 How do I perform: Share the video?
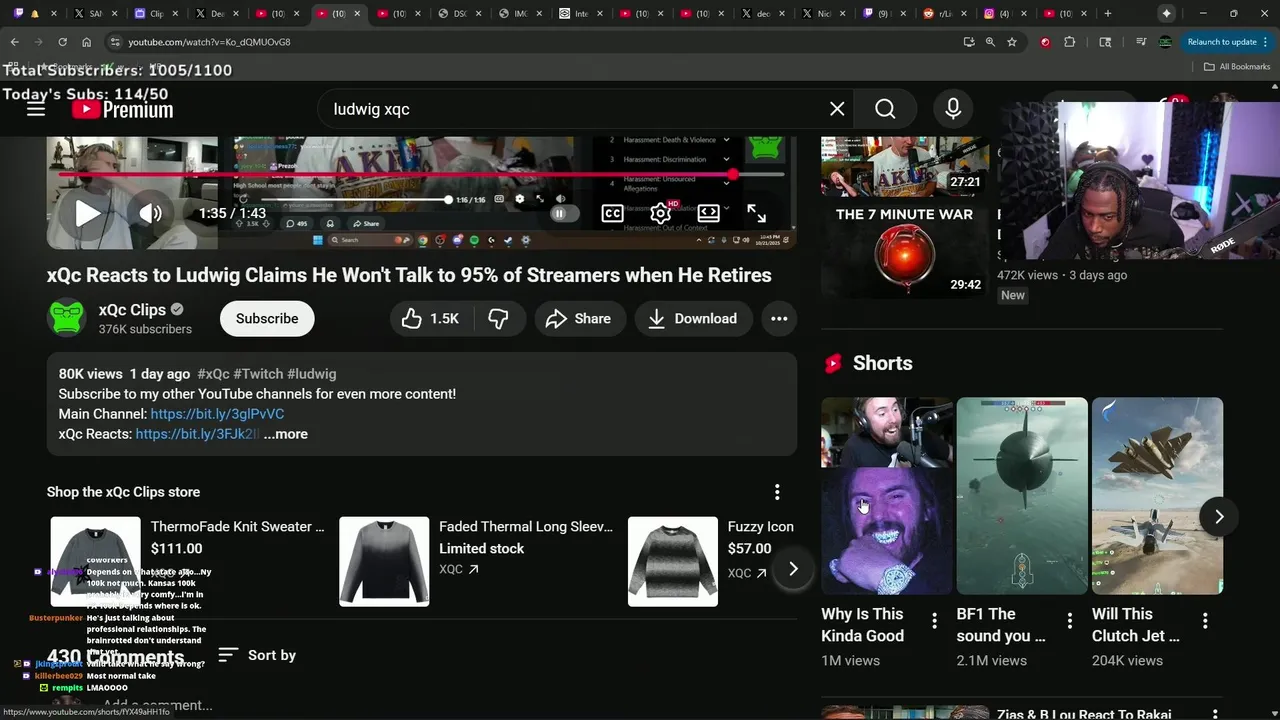coord(578,318)
